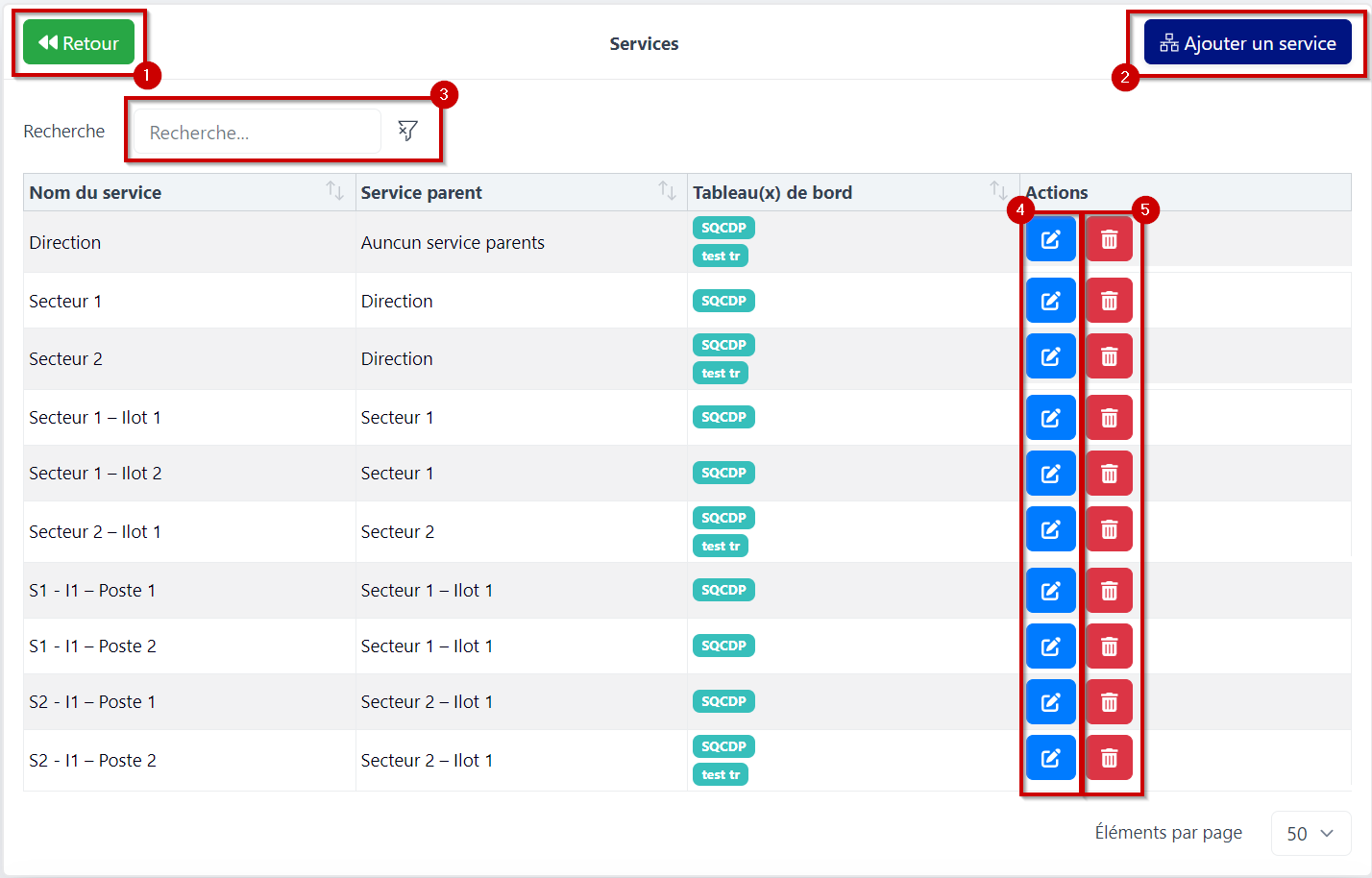Open the SQCDP badge on the Direction row
This screenshot has height=878, width=1372.
click(x=723, y=228)
